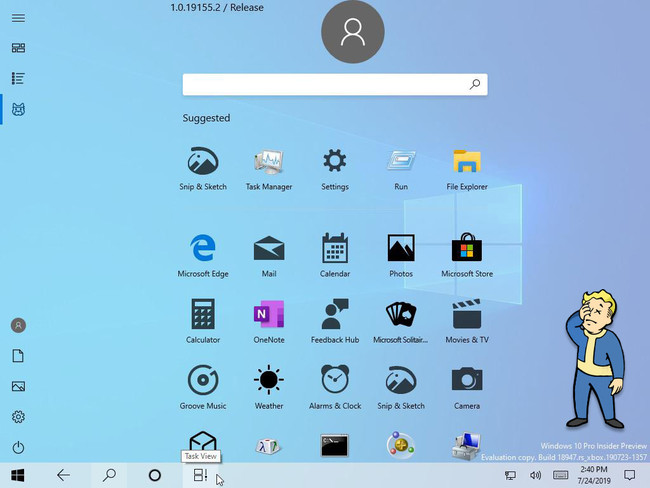Open Feedback Hub
Image resolution: width=650 pixels, height=488 pixels.
point(335,321)
